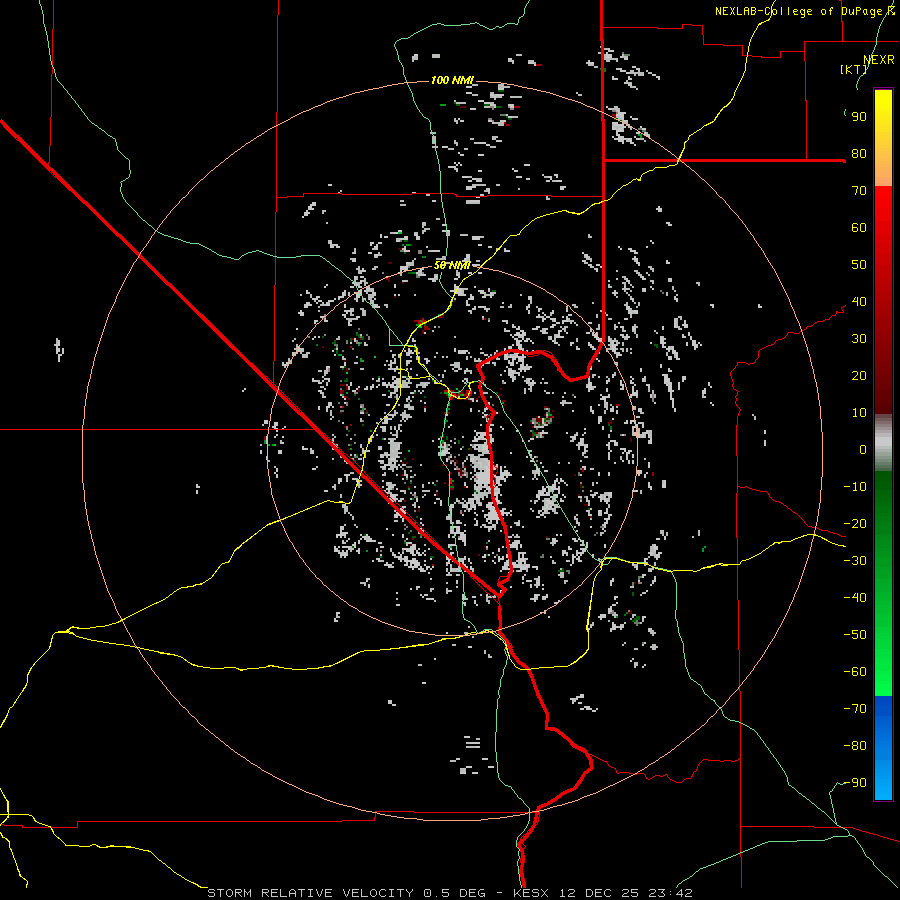Click the 10 value on velocity scale
The height and width of the screenshot is (900, 900).
[x=859, y=413]
